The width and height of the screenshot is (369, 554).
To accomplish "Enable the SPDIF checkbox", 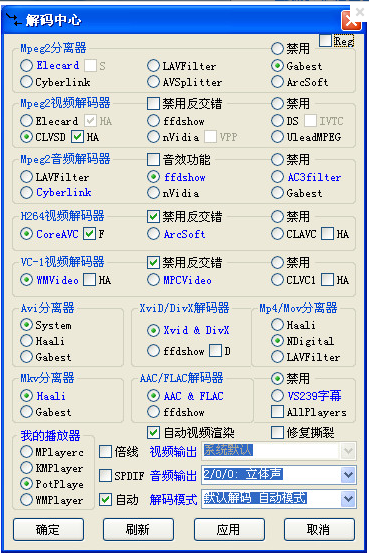I will point(105,476).
